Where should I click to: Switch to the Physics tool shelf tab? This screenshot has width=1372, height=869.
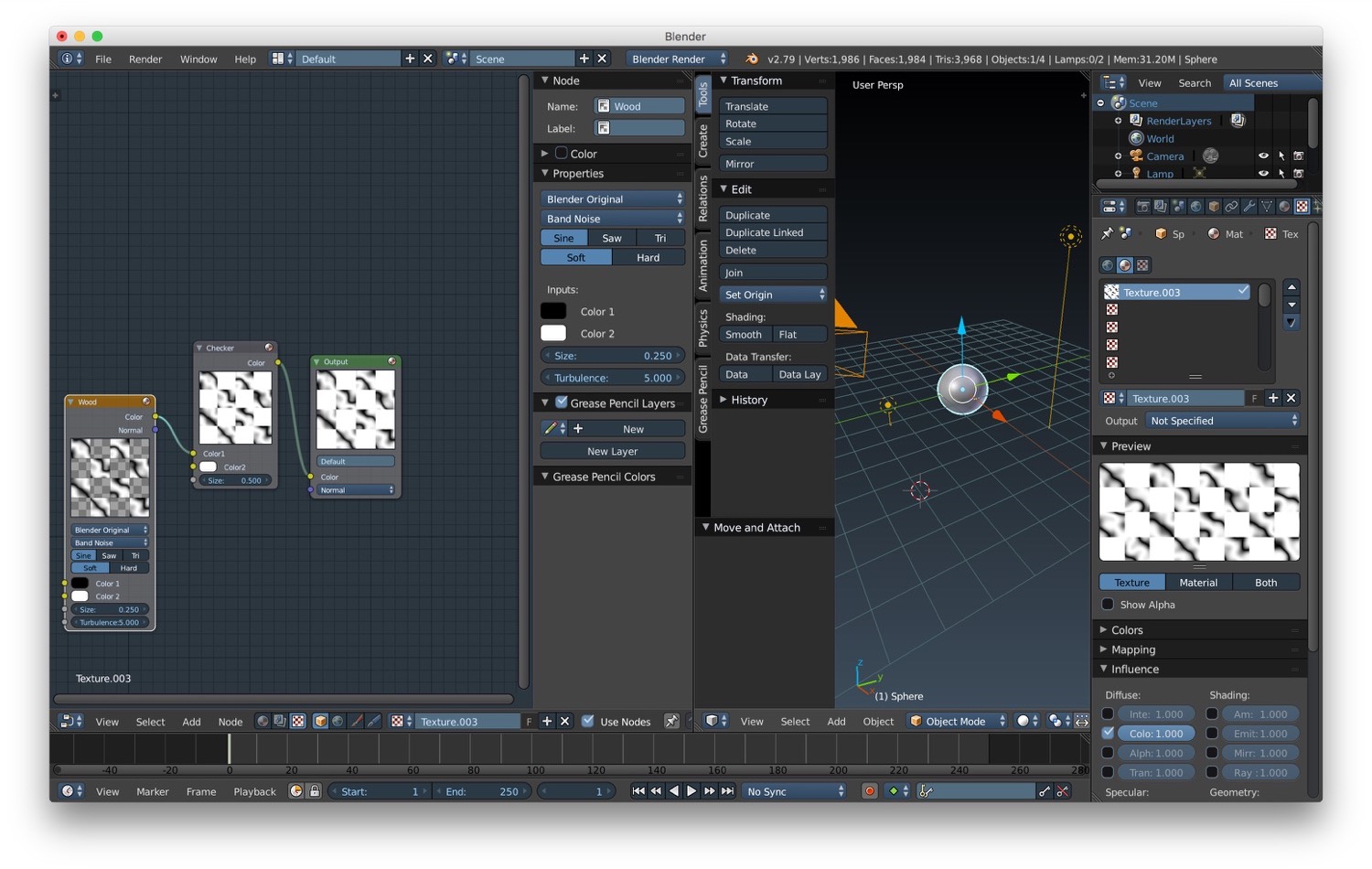click(x=702, y=328)
